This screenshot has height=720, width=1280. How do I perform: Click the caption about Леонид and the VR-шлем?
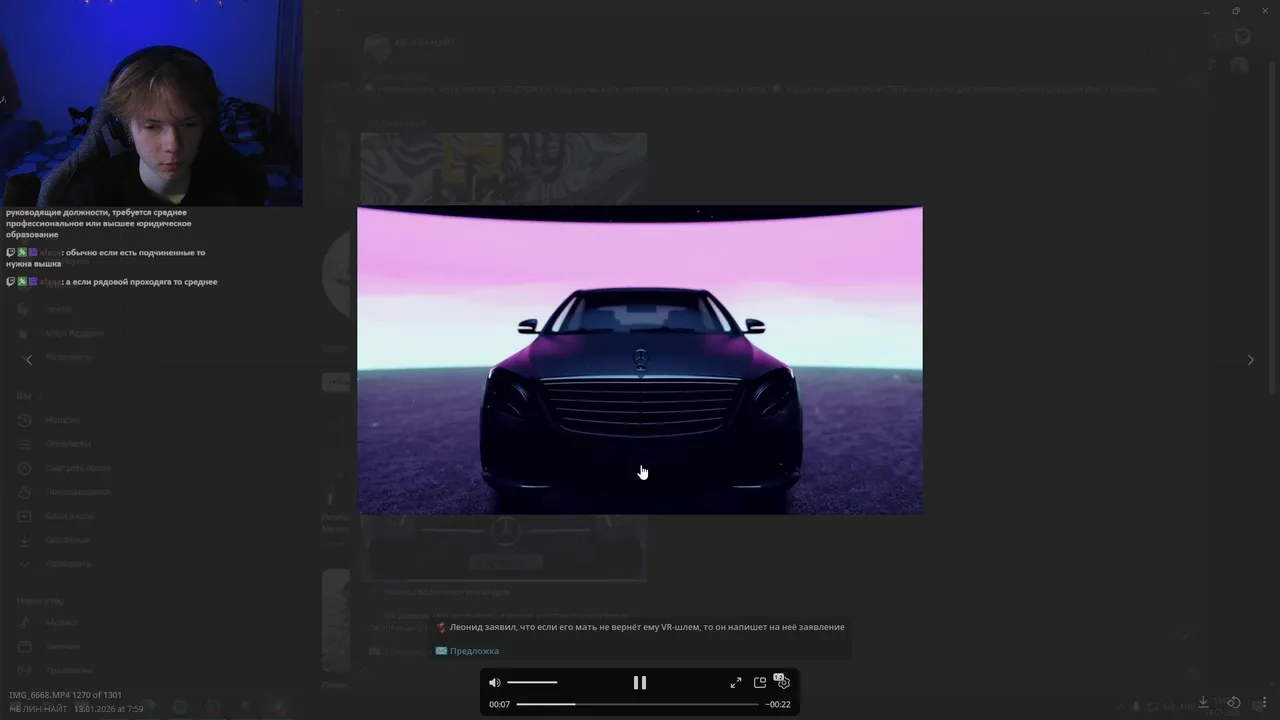[x=647, y=627]
